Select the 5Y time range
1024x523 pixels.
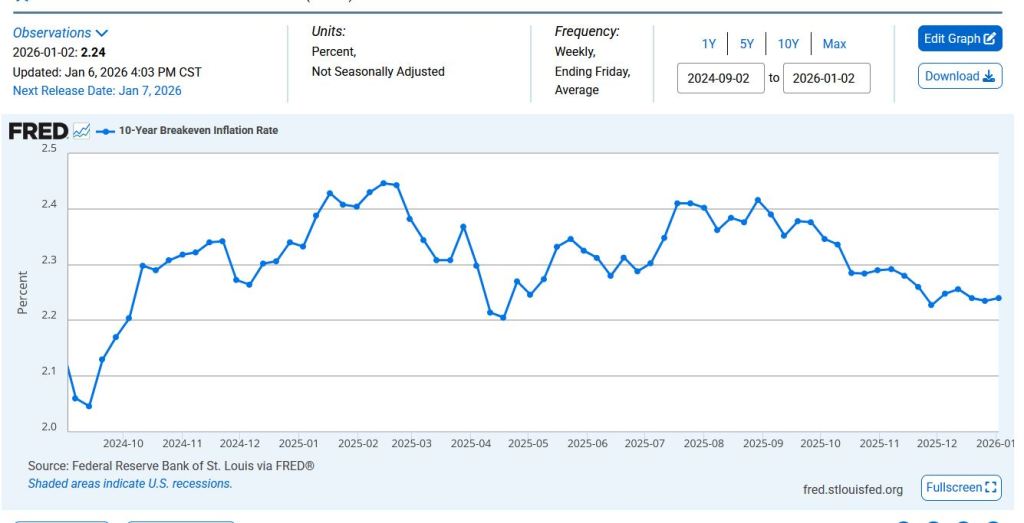(747, 44)
